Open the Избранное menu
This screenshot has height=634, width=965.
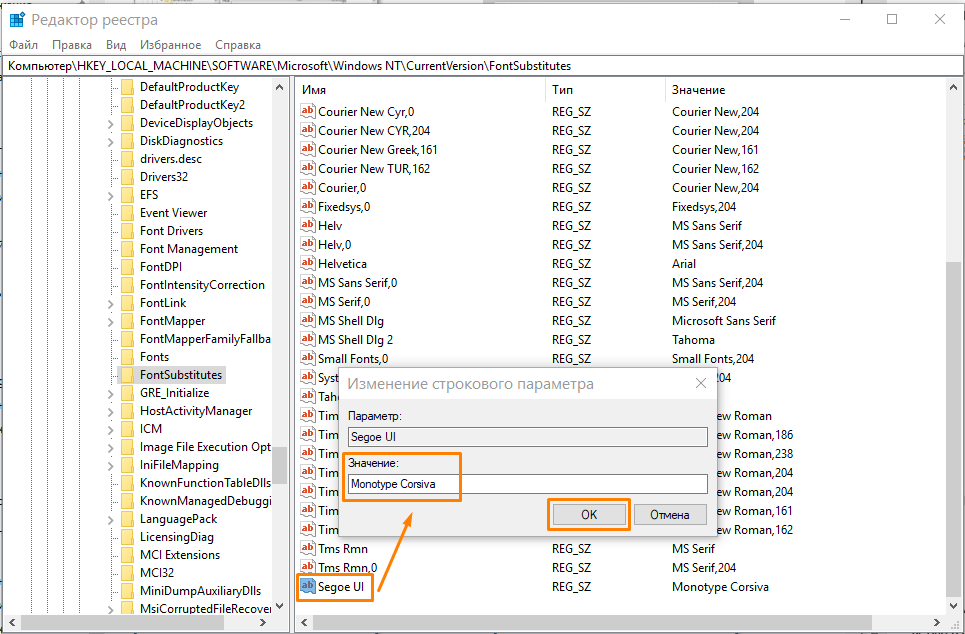click(x=170, y=45)
